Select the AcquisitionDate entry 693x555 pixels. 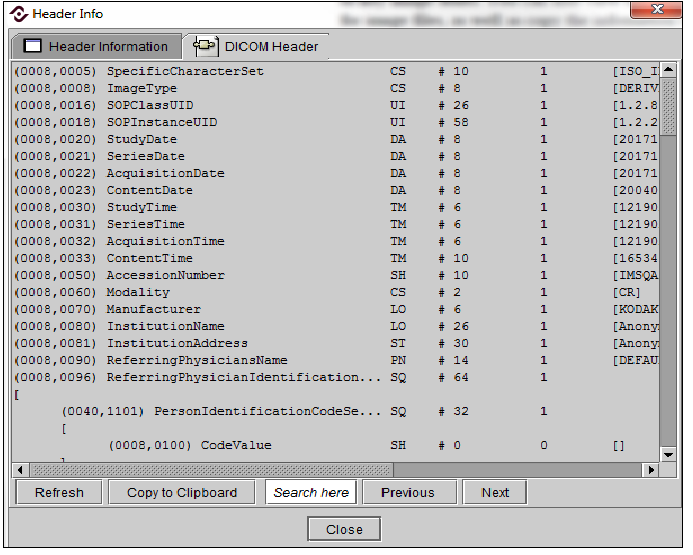click(336, 173)
